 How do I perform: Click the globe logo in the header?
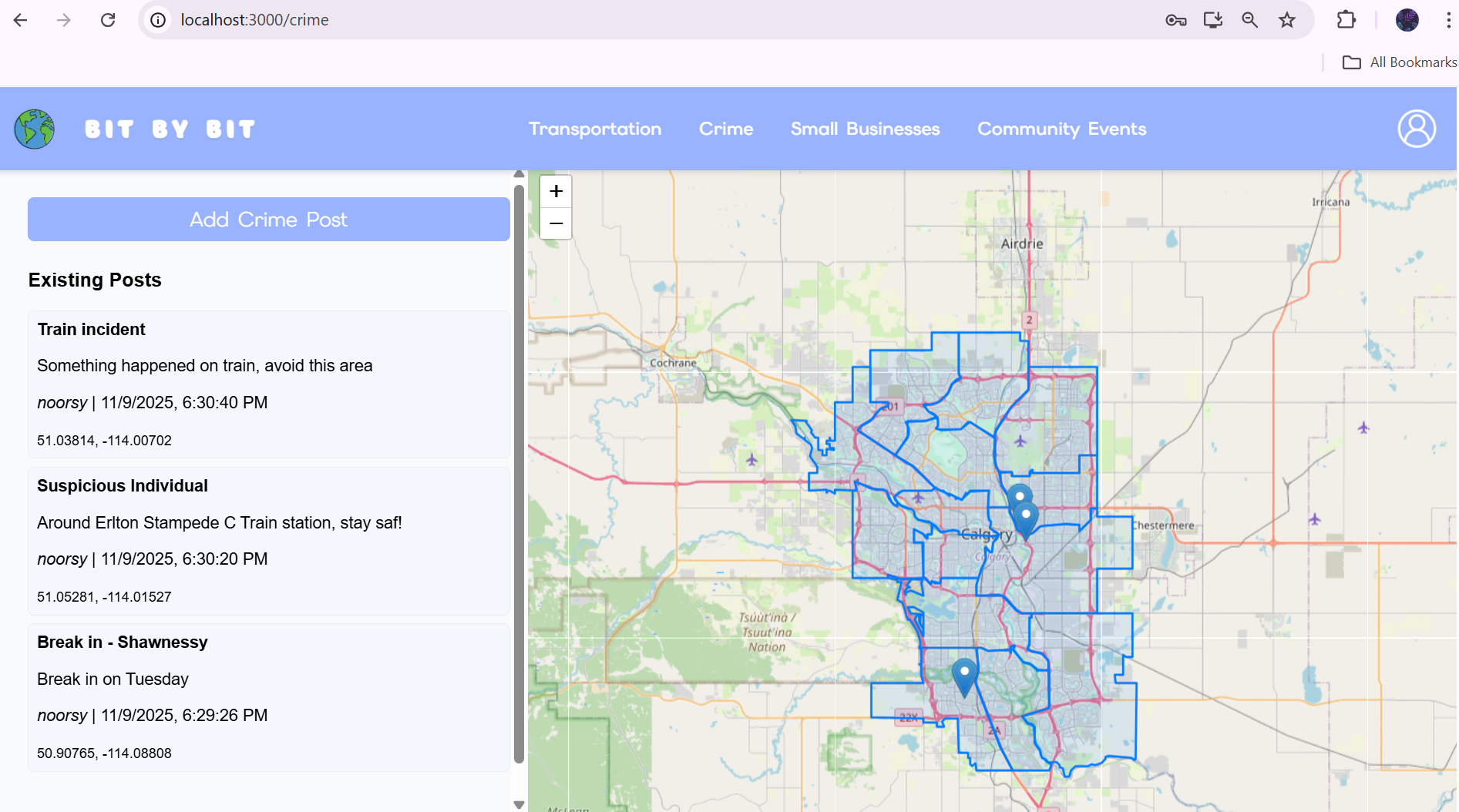point(35,129)
